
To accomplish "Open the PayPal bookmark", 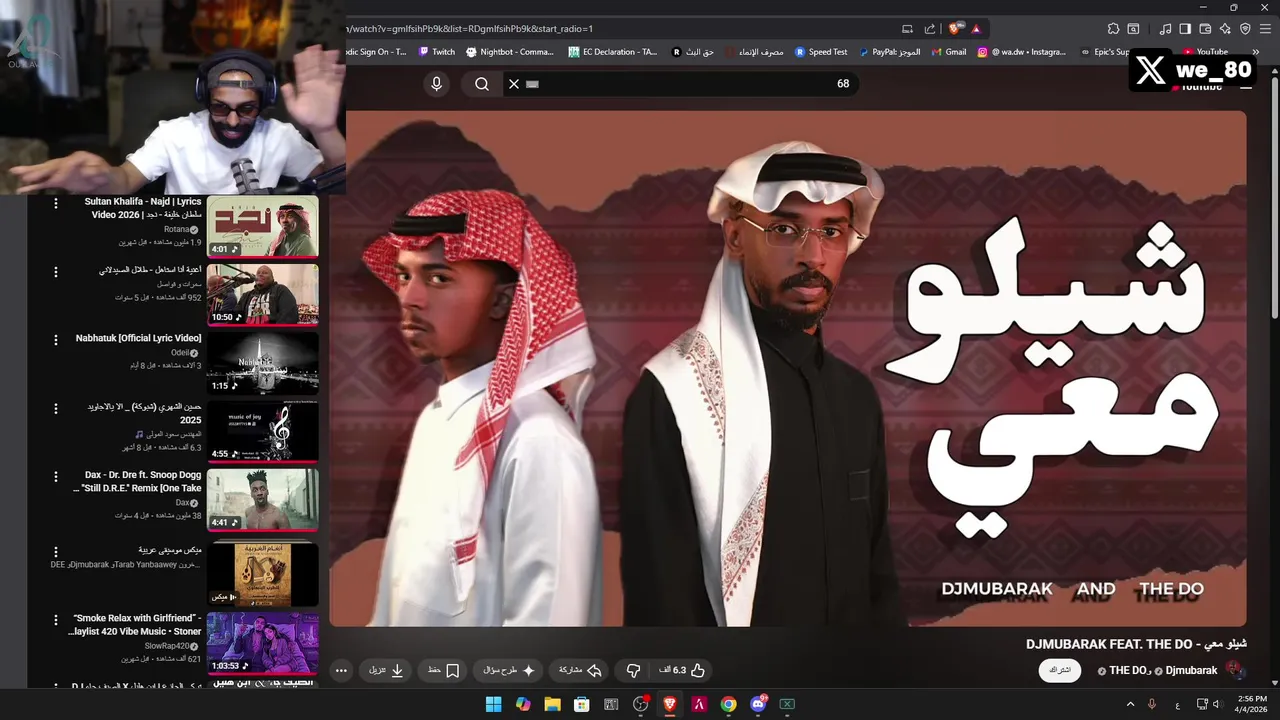I will [890, 52].
